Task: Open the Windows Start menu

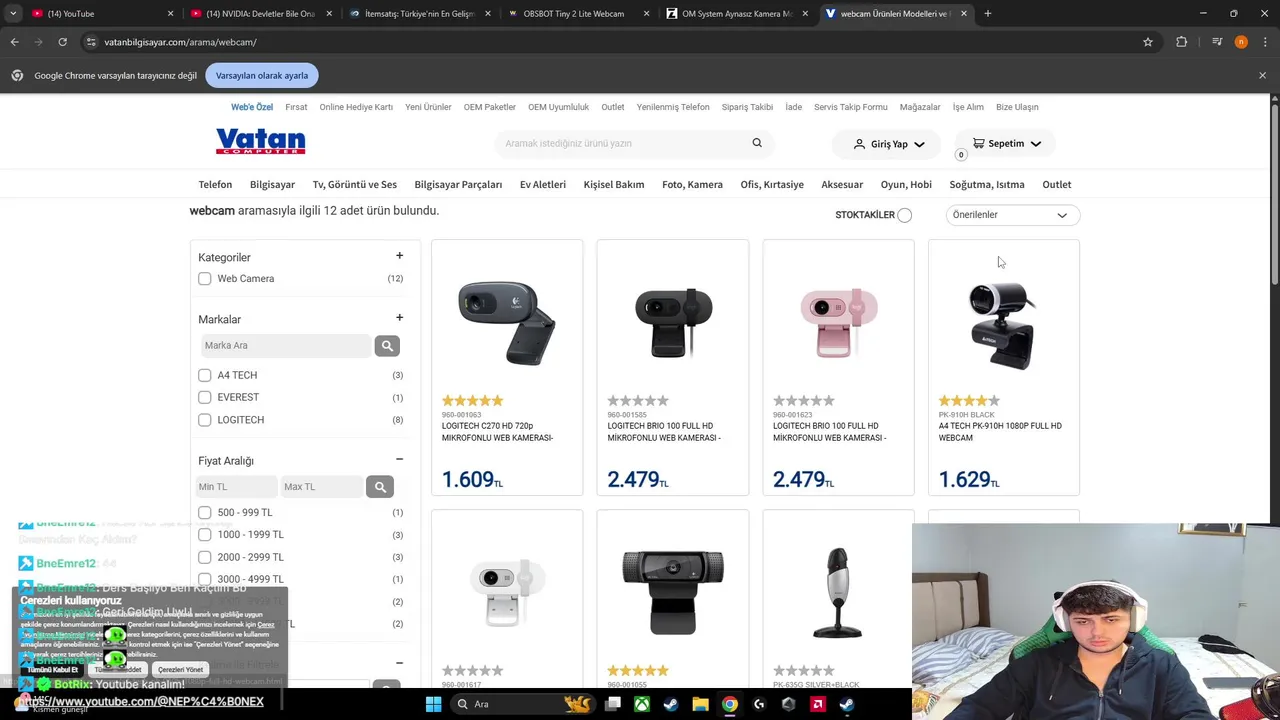Action: coord(433,704)
